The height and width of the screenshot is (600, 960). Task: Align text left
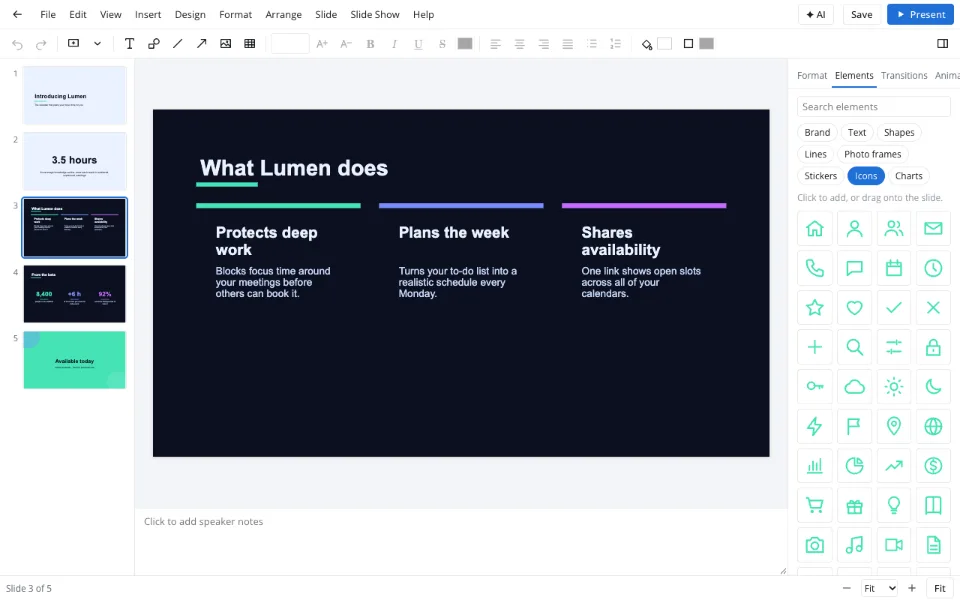point(496,43)
